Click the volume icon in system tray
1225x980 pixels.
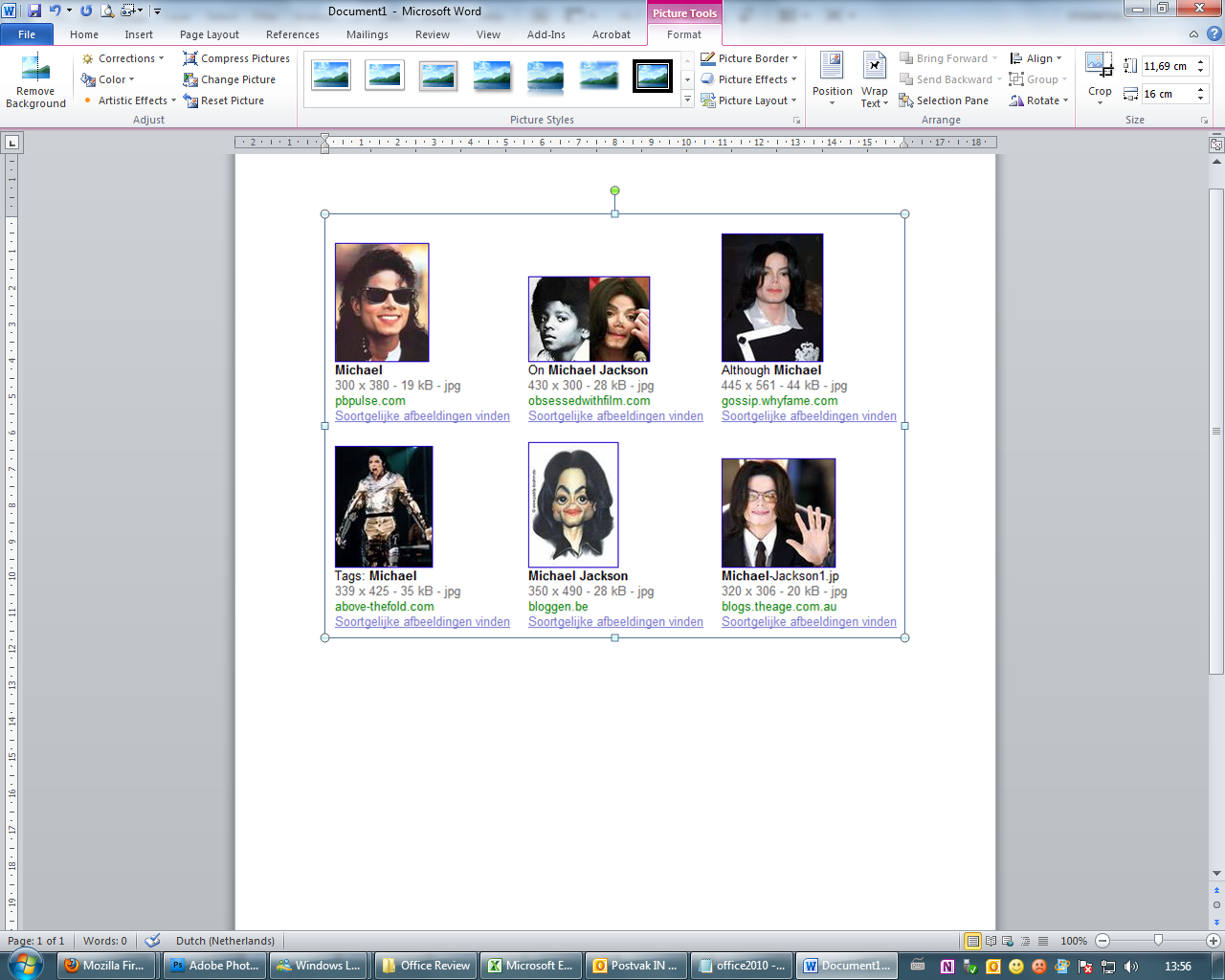point(1131,966)
